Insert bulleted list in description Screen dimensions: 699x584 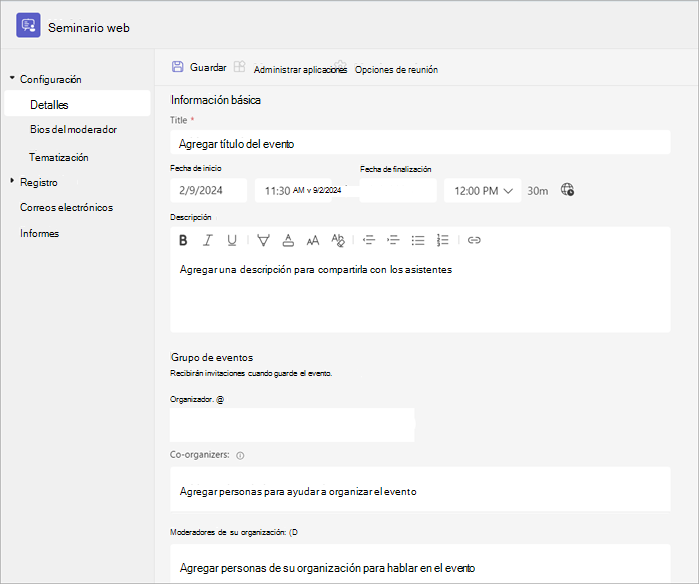[x=418, y=240]
